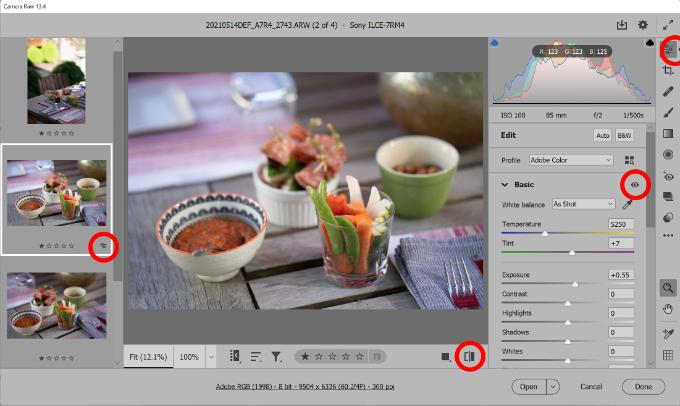Viewport: 680px width, 406px height.
Task: Click the Temperature value field 5250
Action: pos(621,224)
